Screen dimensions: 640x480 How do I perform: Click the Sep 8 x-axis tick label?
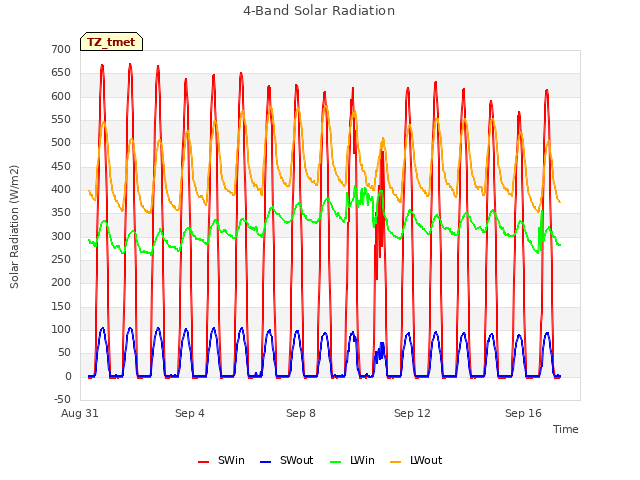pyautogui.click(x=301, y=413)
